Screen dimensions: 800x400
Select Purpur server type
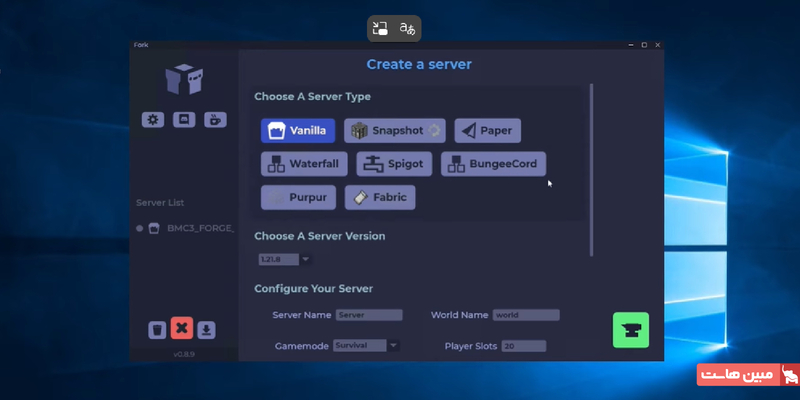[298, 197]
